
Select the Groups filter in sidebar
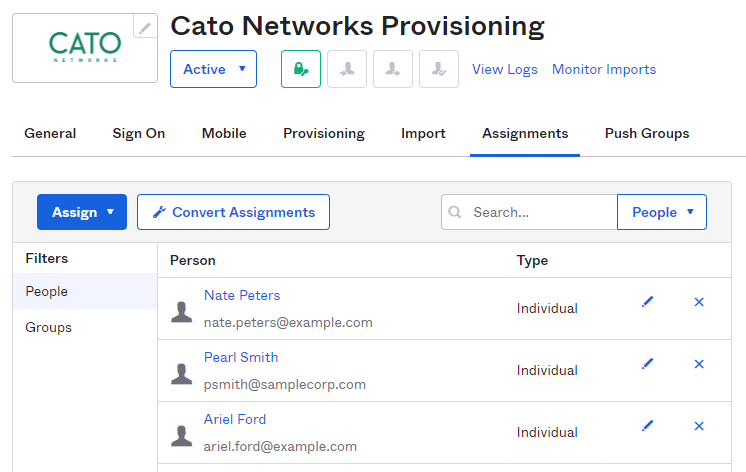(48, 327)
